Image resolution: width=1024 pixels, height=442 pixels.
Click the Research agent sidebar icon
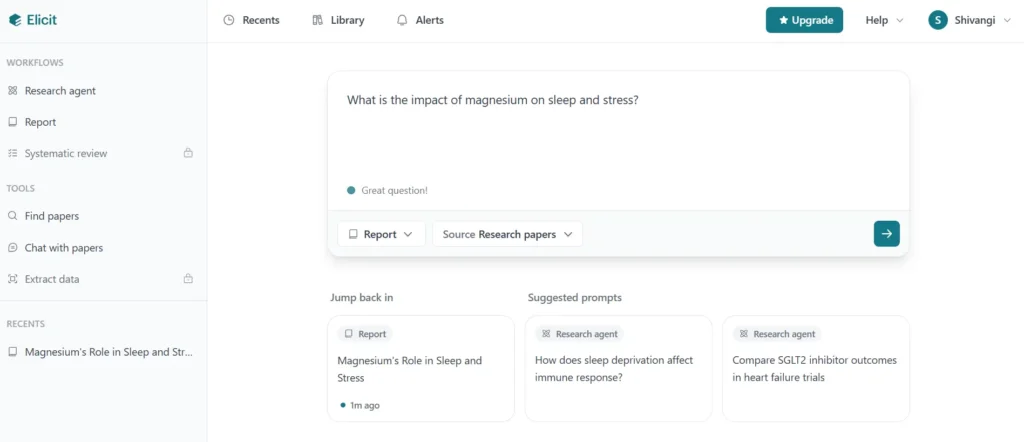pyautogui.click(x=12, y=91)
